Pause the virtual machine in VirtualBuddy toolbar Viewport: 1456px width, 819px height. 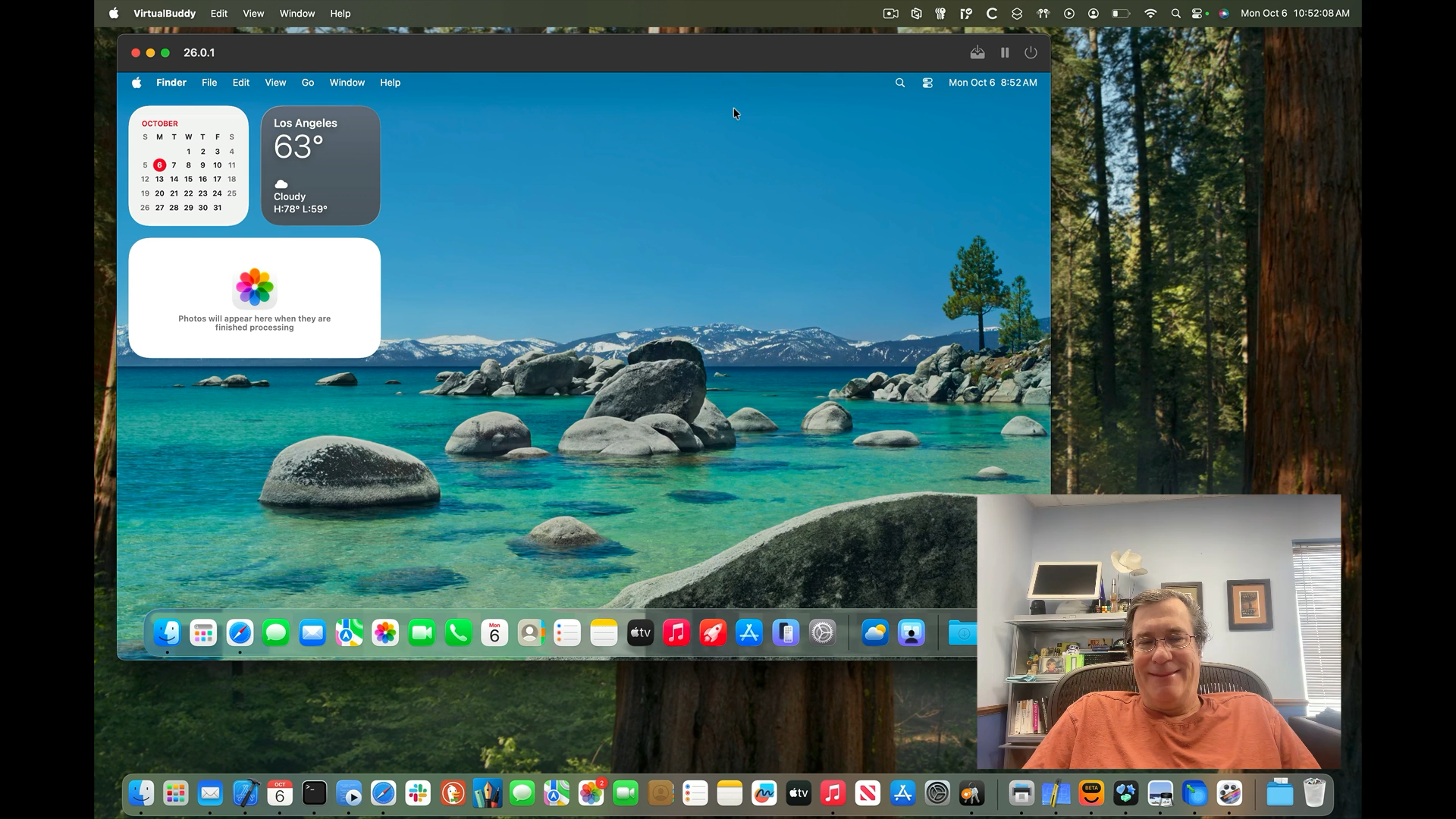(x=1005, y=52)
